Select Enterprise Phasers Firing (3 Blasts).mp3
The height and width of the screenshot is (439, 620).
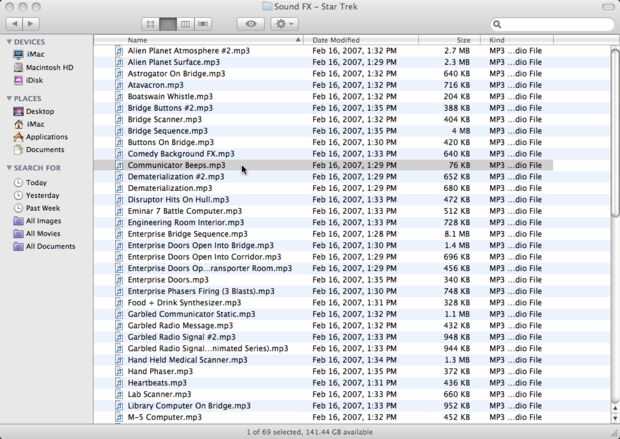(x=201, y=291)
